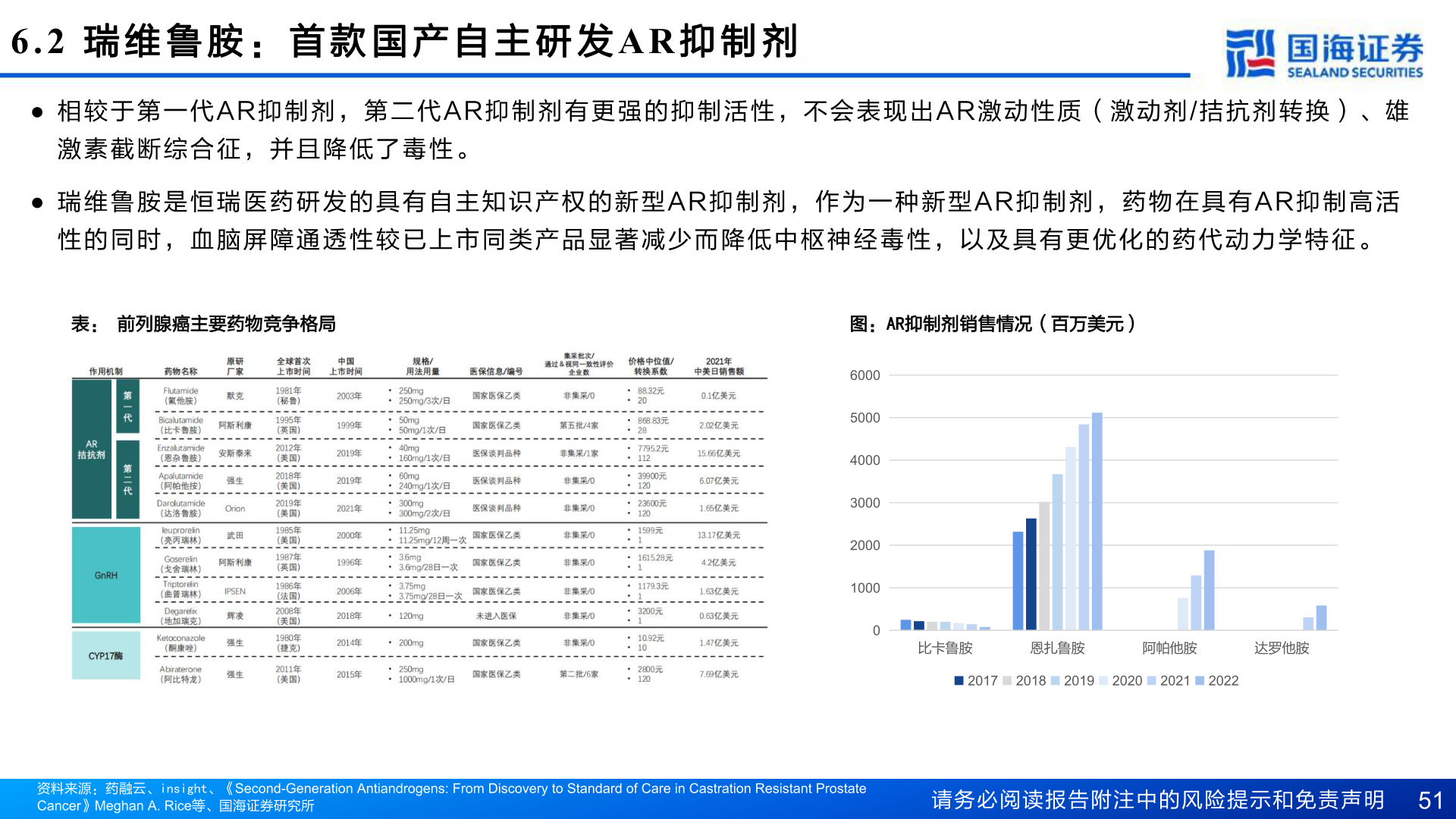Image resolution: width=1456 pixels, height=819 pixels.
Task: Click the 药物名称 column header
Action: point(180,372)
